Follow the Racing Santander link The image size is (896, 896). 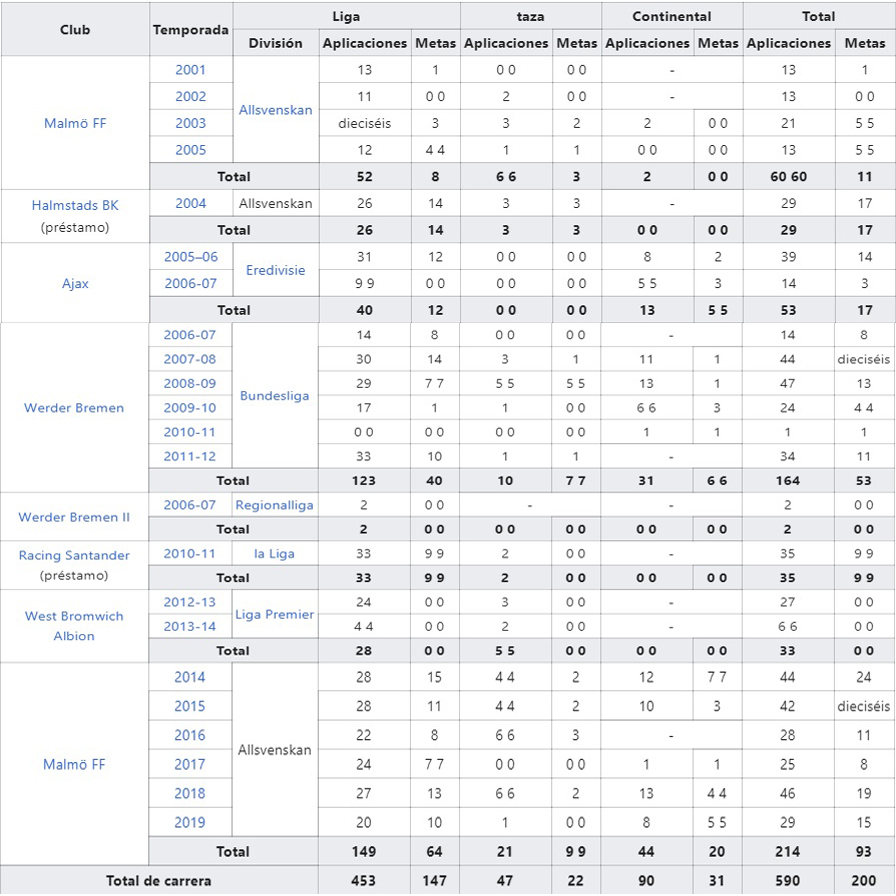coord(75,555)
